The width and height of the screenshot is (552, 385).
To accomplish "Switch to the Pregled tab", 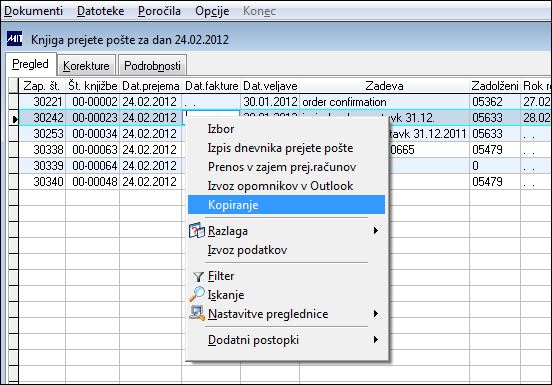I will click(31, 64).
